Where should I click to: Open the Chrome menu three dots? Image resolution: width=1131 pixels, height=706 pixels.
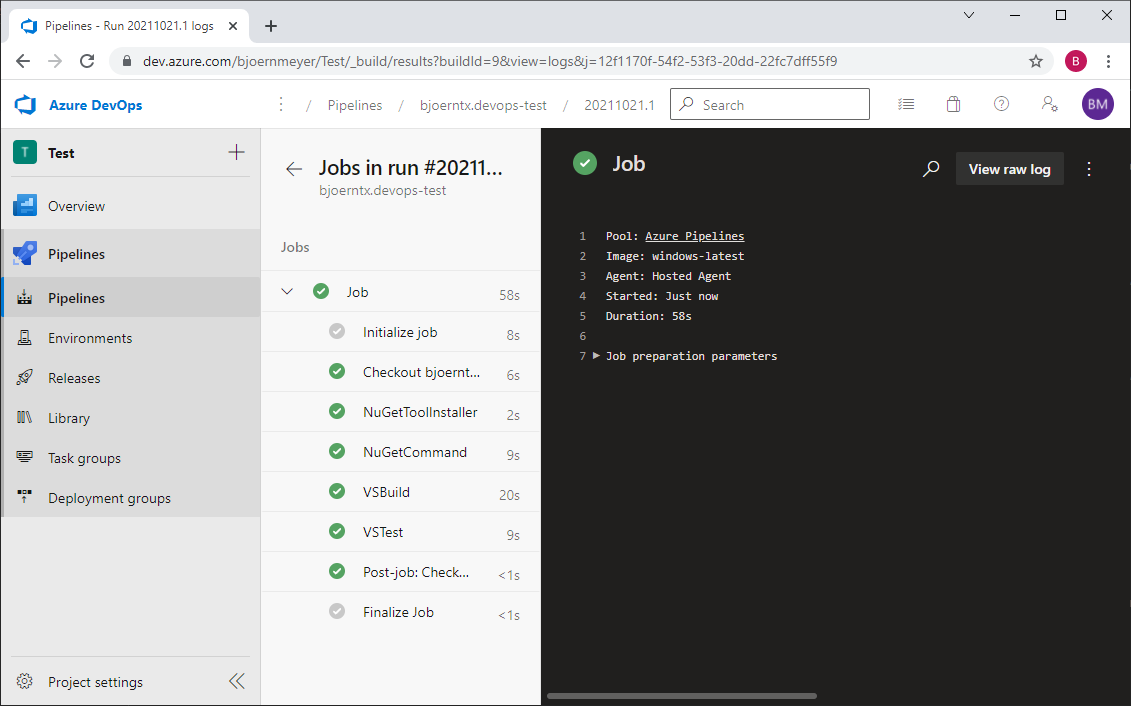coord(1109,61)
